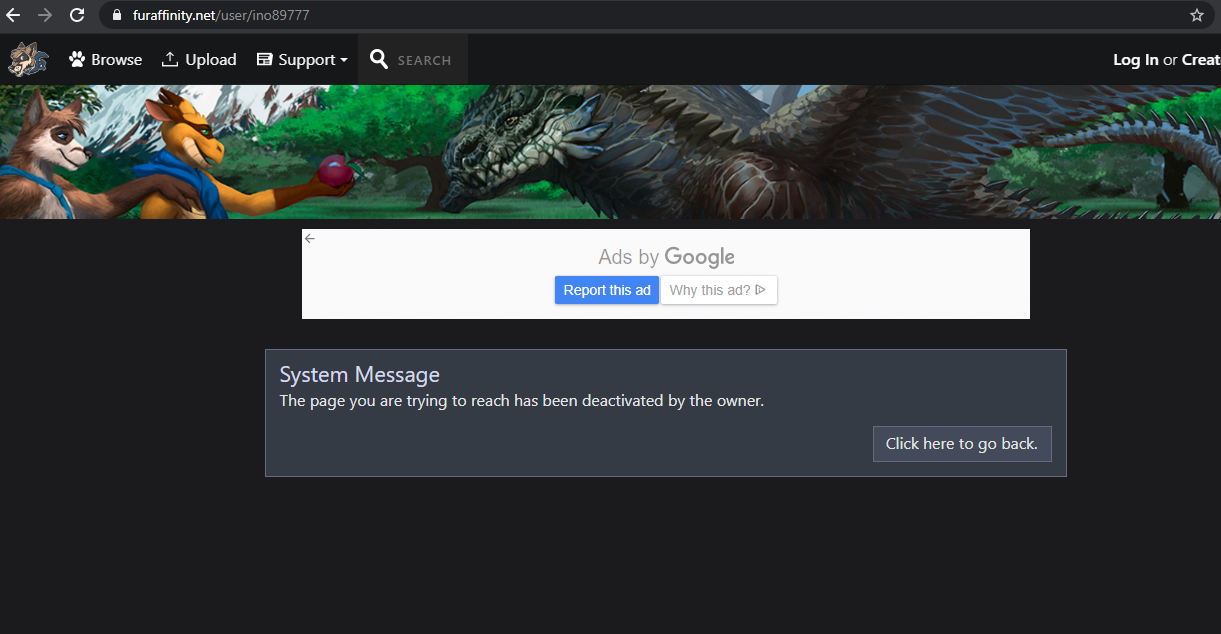Click the padlock site security icon
The width and height of the screenshot is (1221, 634).
pyautogui.click(x=117, y=16)
